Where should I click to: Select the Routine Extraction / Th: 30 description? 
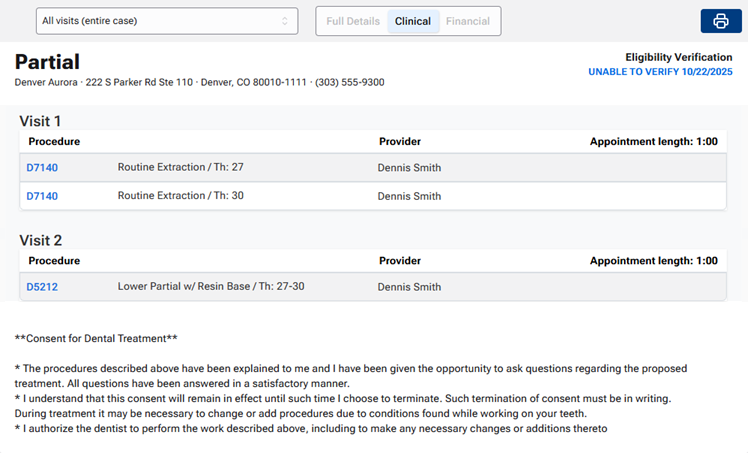[x=180, y=196]
